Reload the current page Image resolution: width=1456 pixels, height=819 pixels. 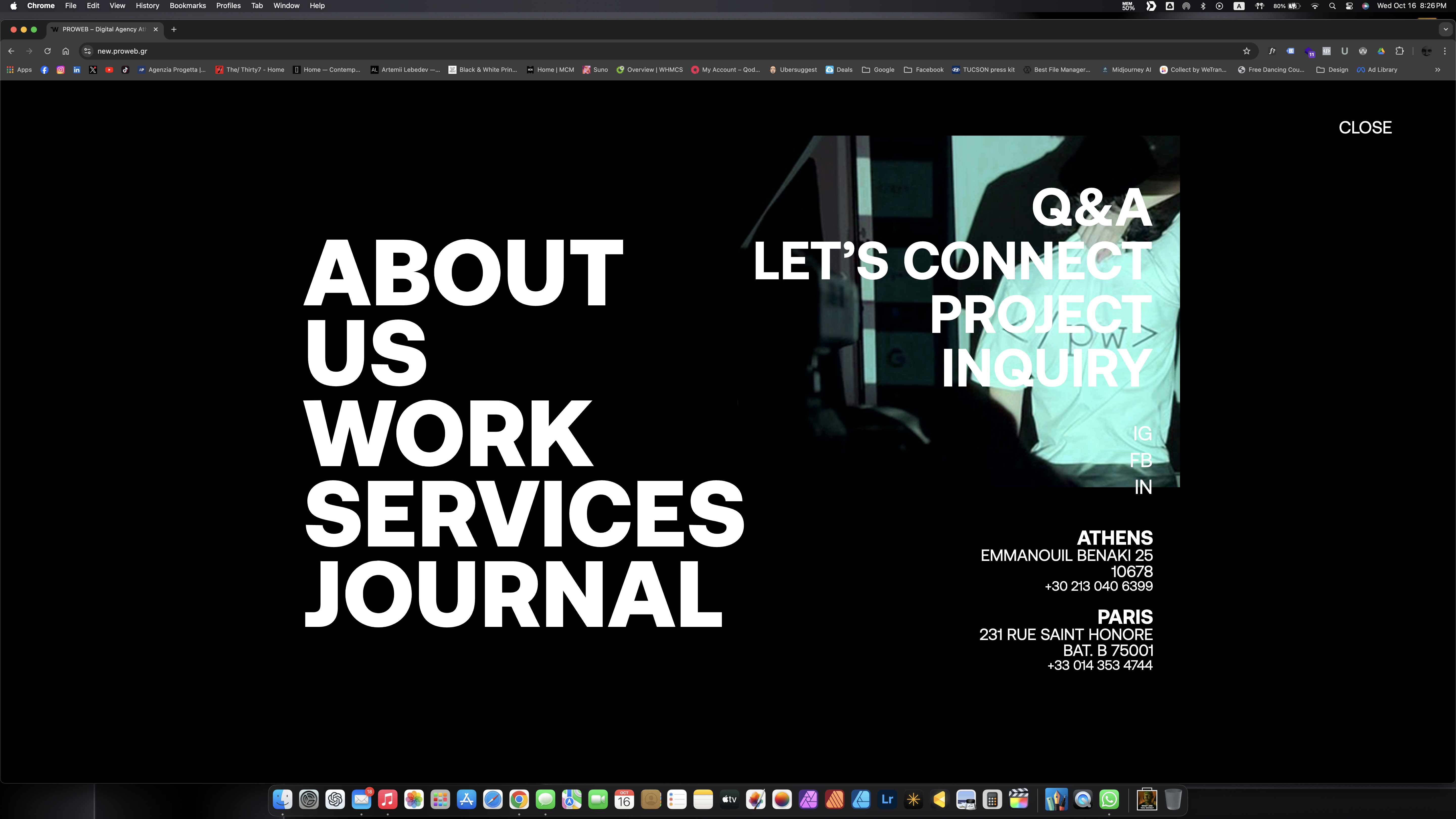coord(48,51)
